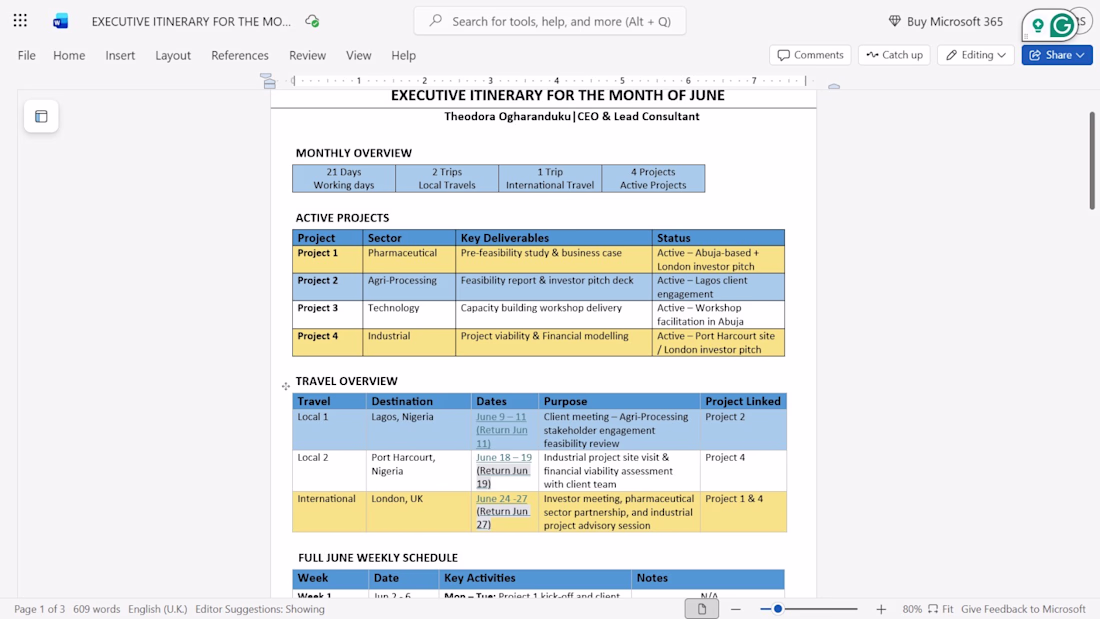Open the Share dropdown

click(1057, 55)
